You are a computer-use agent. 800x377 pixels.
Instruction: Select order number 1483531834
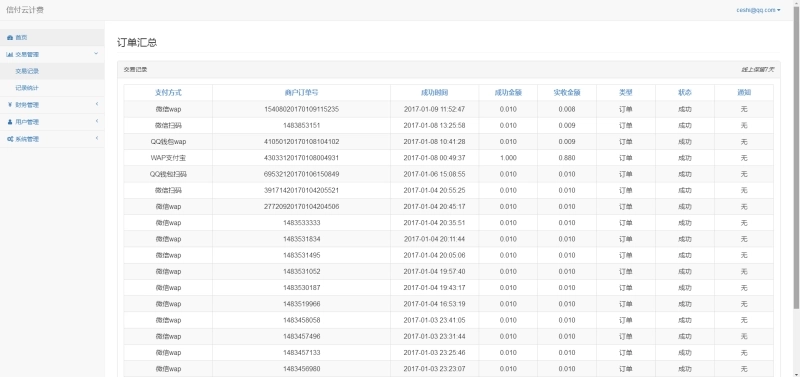coord(302,239)
